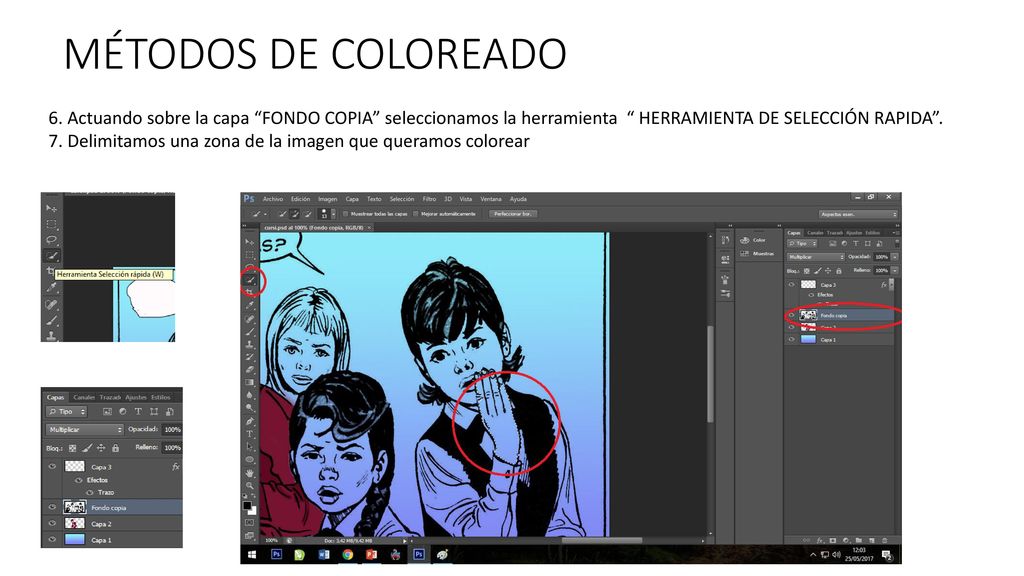This screenshot has height=576, width=1024.
Task: Click the Perfeccionar bor. button
Action: click(513, 214)
